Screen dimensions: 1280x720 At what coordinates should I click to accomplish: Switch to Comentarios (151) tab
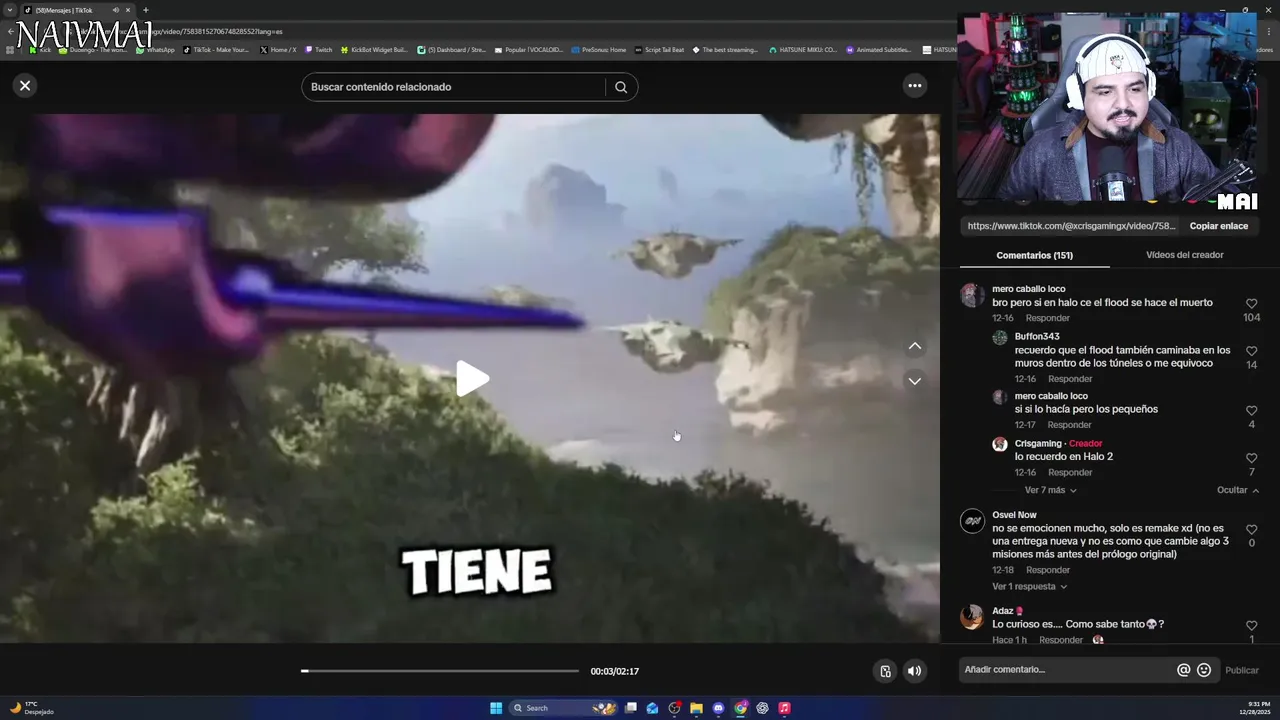(1034, 255)
